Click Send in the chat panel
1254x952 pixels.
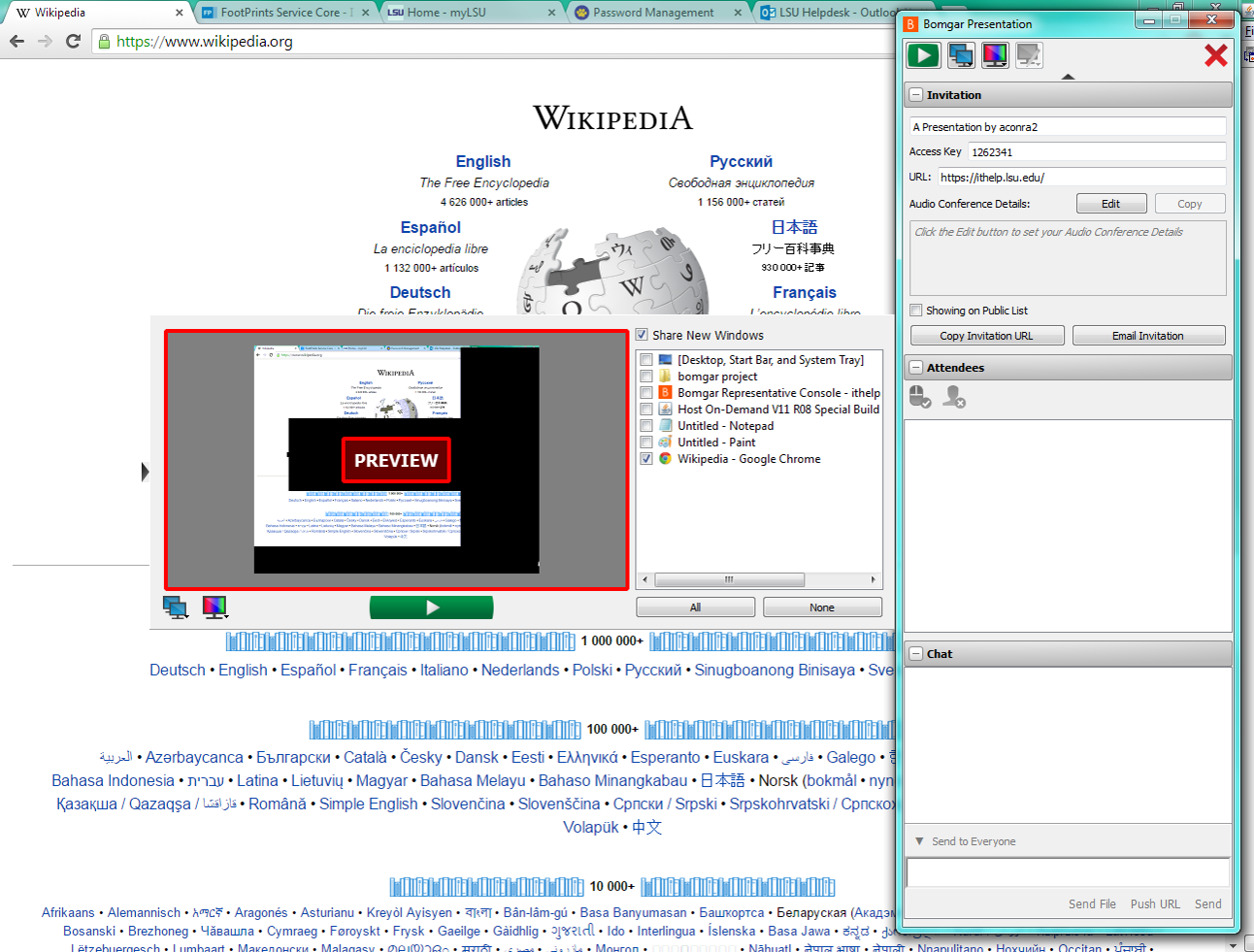[x=1208, y=903]
